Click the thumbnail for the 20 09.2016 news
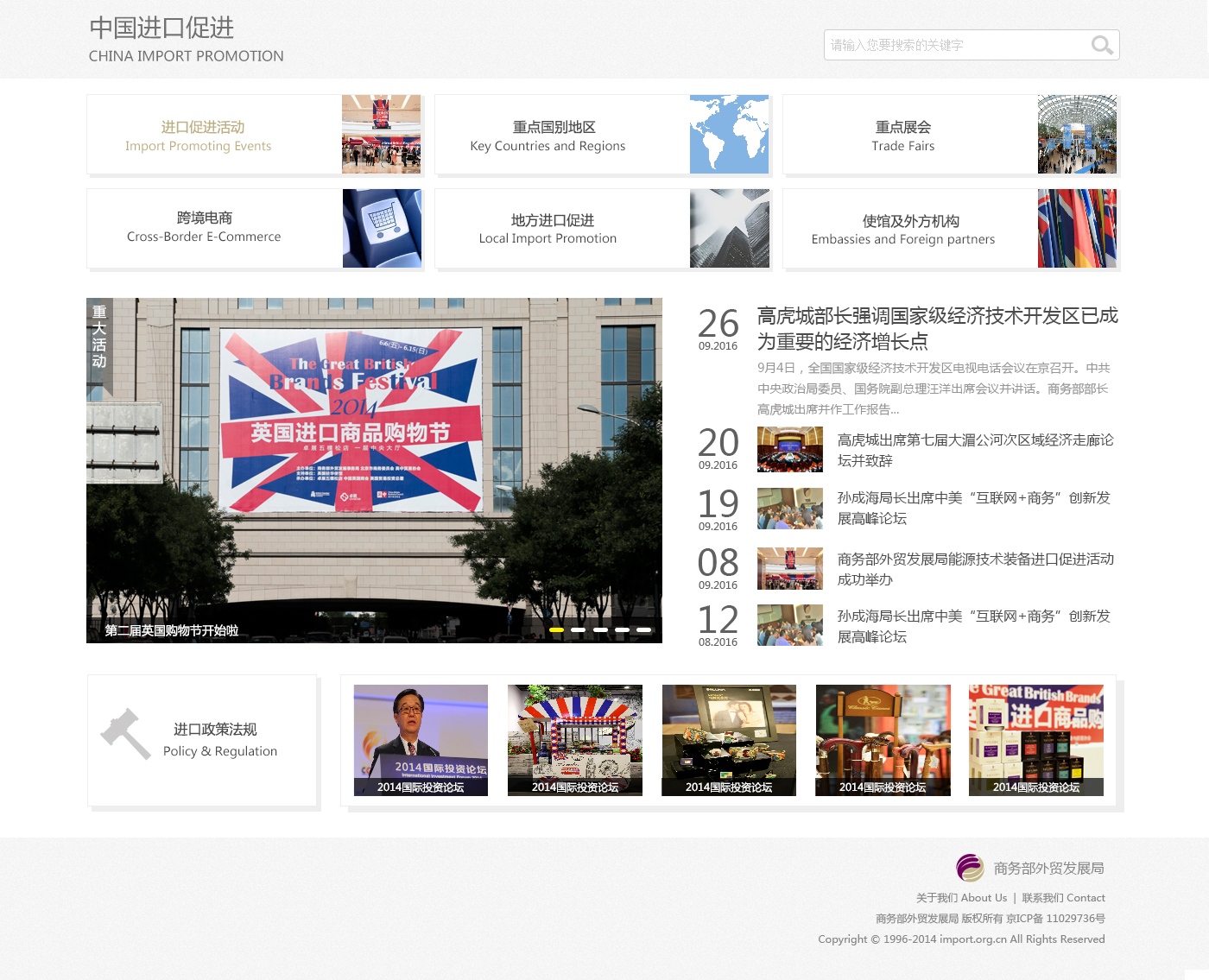 point(790,449)
